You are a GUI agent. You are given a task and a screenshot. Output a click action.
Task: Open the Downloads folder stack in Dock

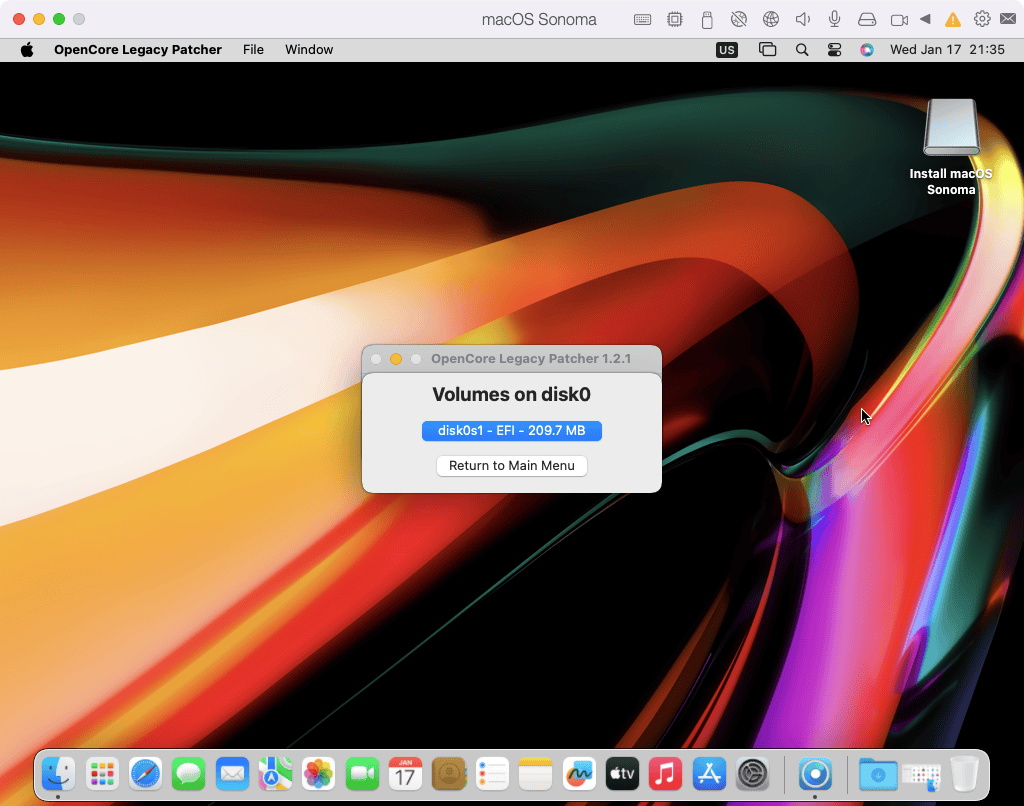click(x=878, y=773)
